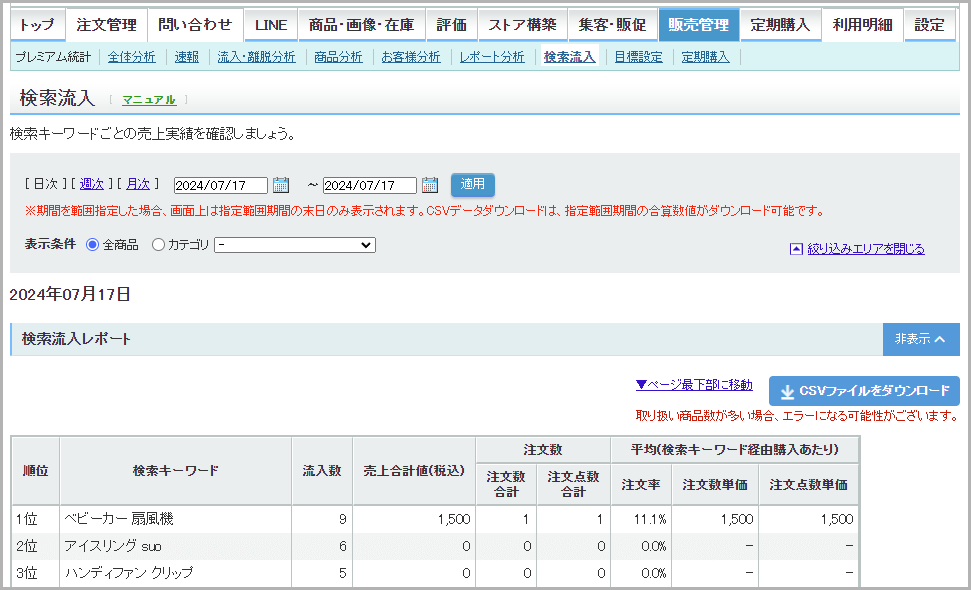Screen dimensions: 971x590
Task: Go to 定期購入 submenu link
Action: [x=705, y=57]
